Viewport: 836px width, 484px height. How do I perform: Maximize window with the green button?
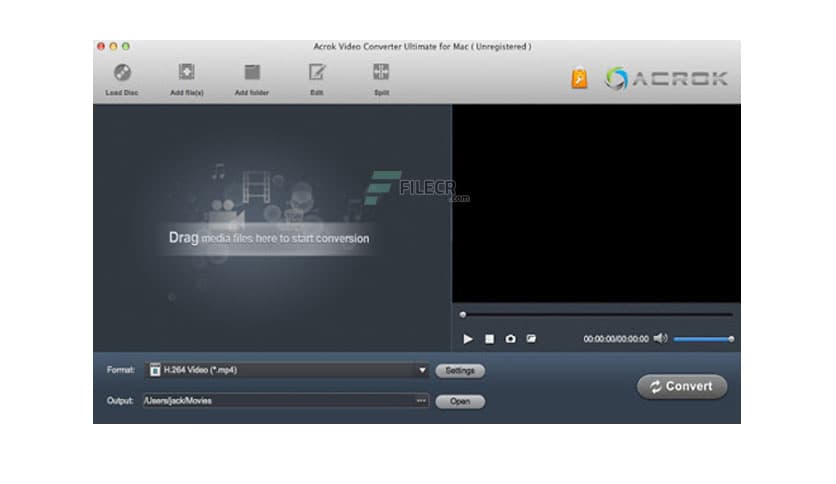point(126,46)
